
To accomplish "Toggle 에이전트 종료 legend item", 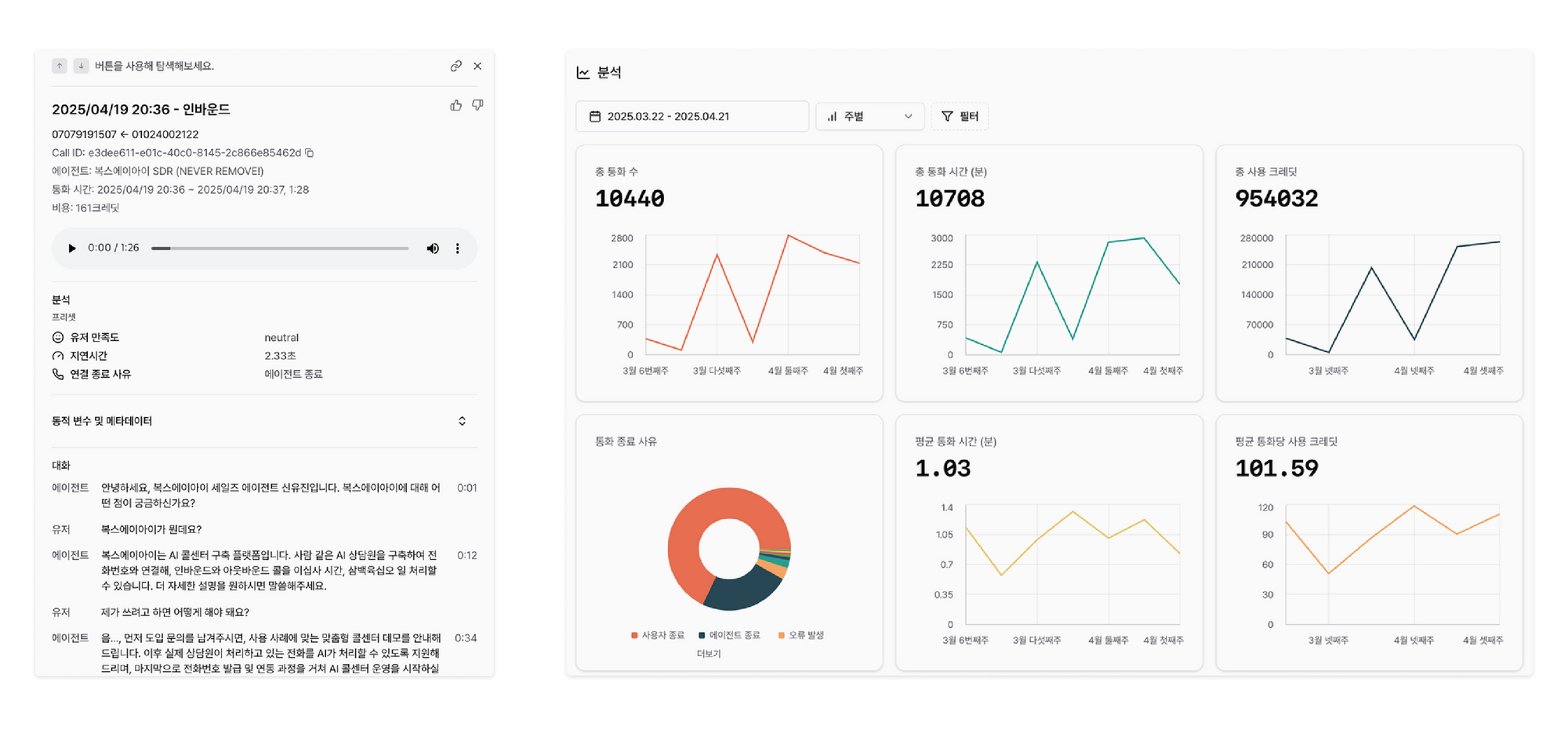I will tap(729, 635).
